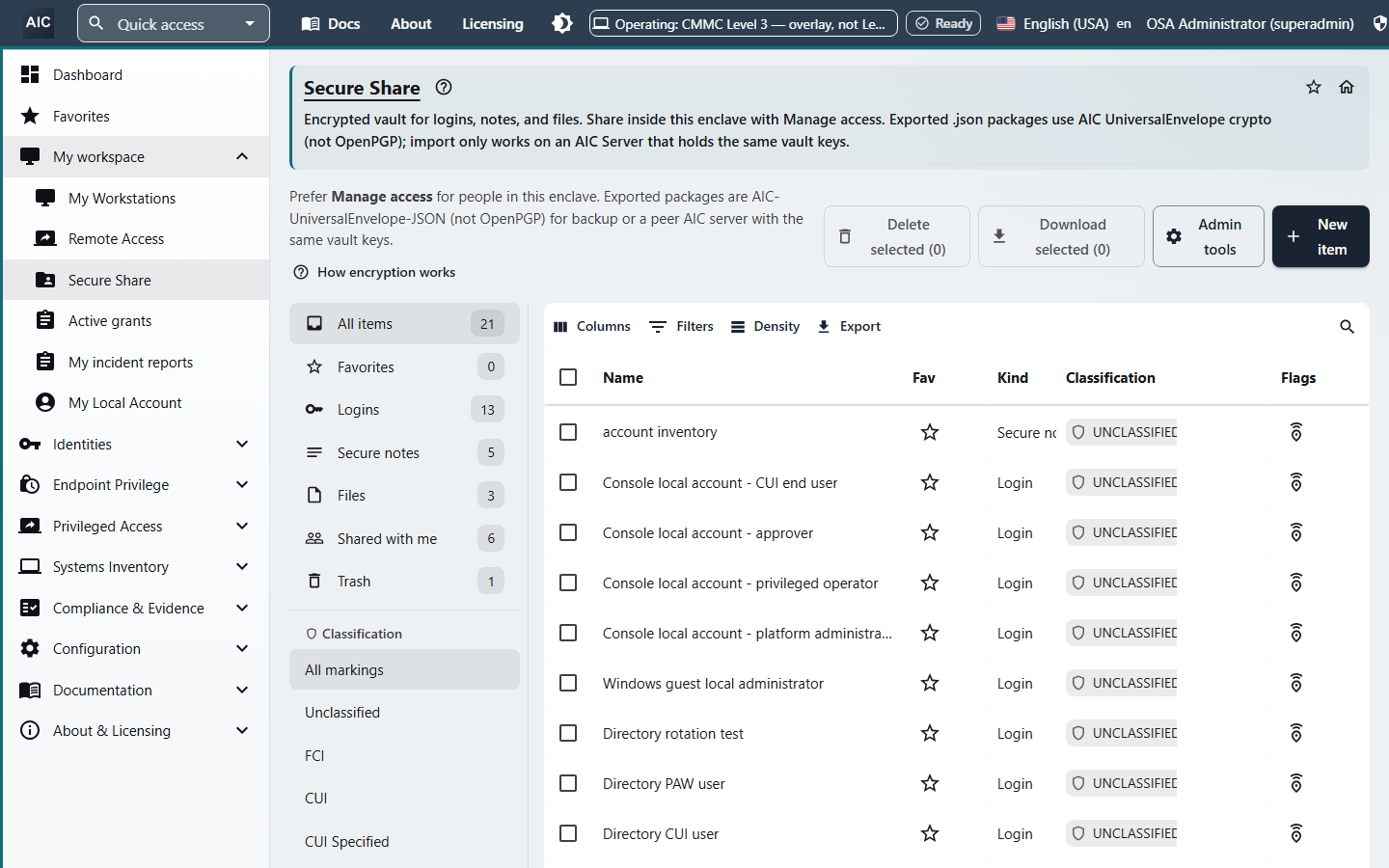Expand Compliance & Evidence section
Screen dimensions: 1389x868
137,608
